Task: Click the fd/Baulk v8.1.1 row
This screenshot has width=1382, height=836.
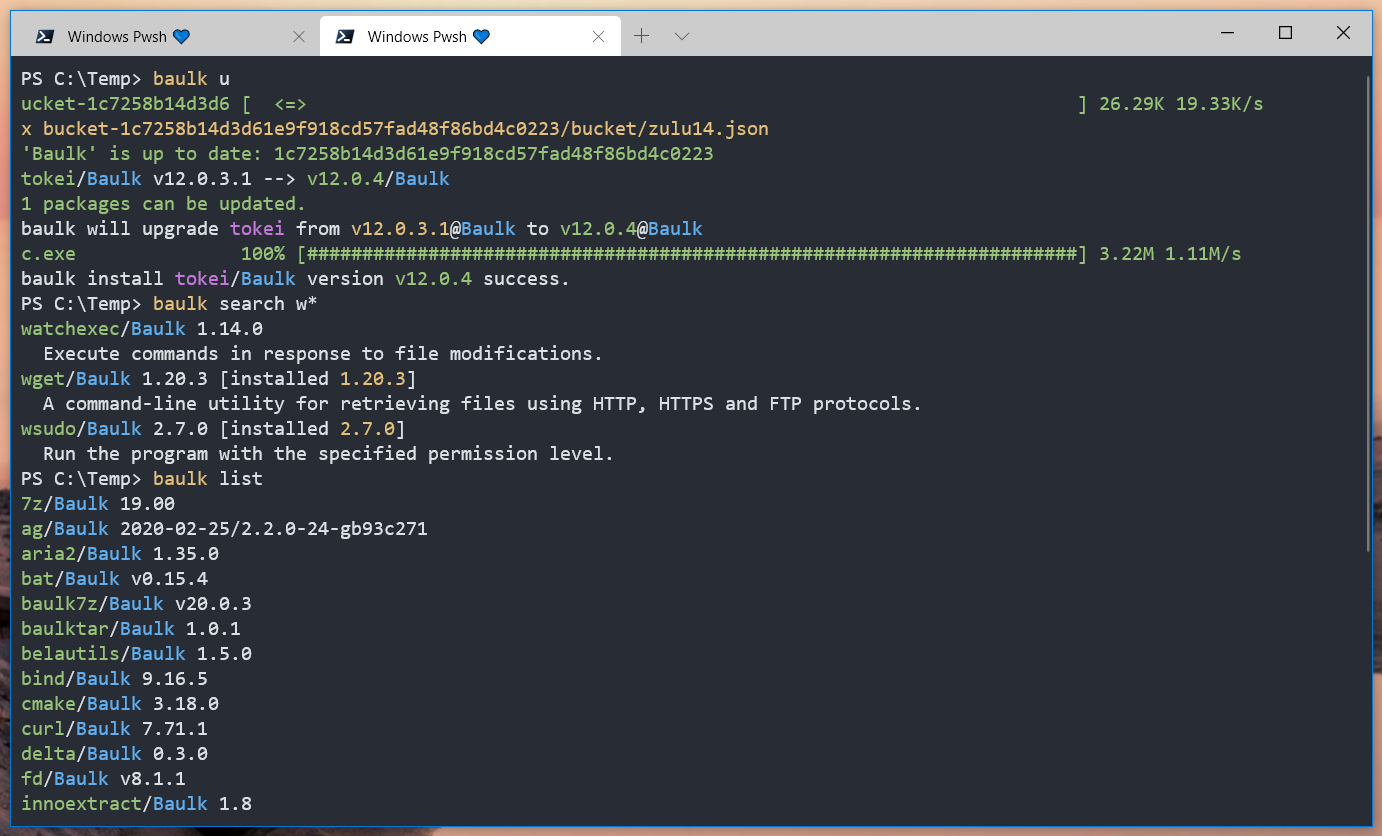Action: (x=103, y=779)
